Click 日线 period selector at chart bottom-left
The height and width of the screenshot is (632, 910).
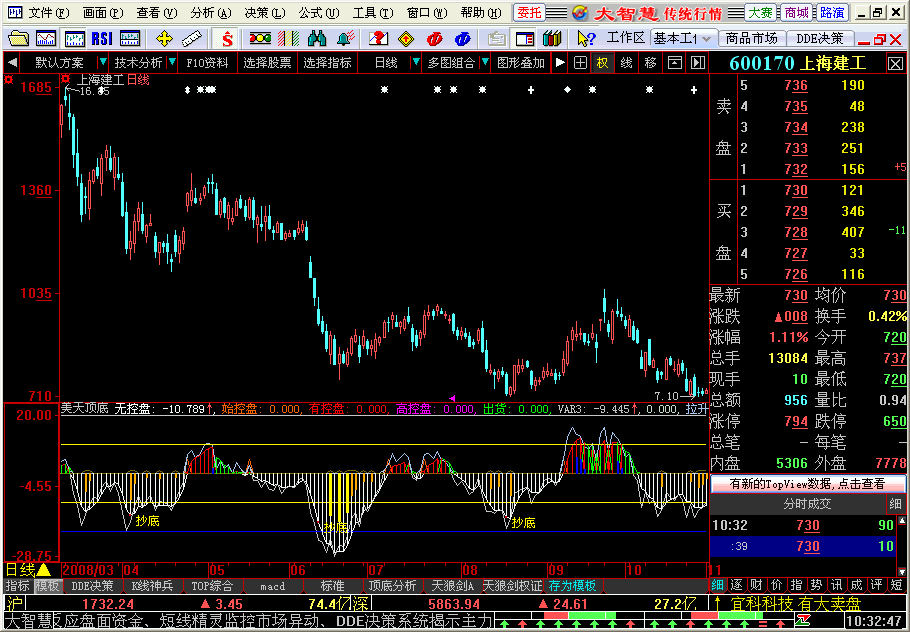pos(27,570)
